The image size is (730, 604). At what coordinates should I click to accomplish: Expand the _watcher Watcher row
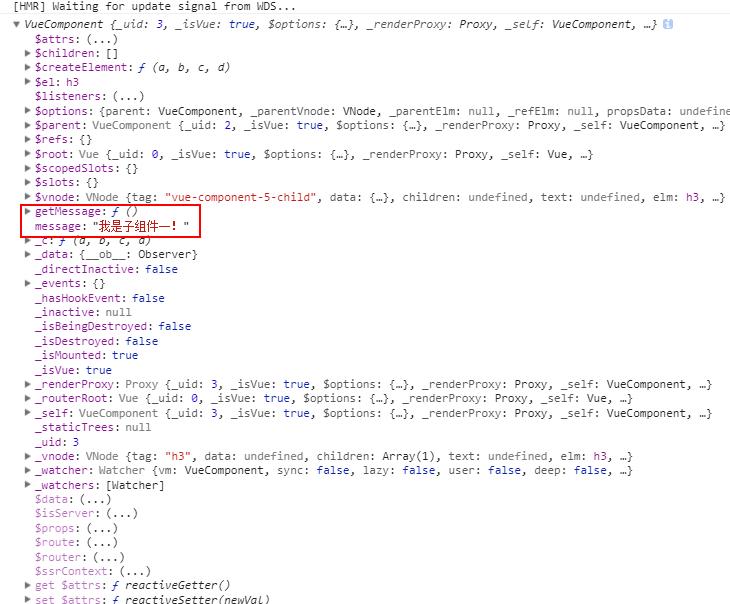(28, 471)
